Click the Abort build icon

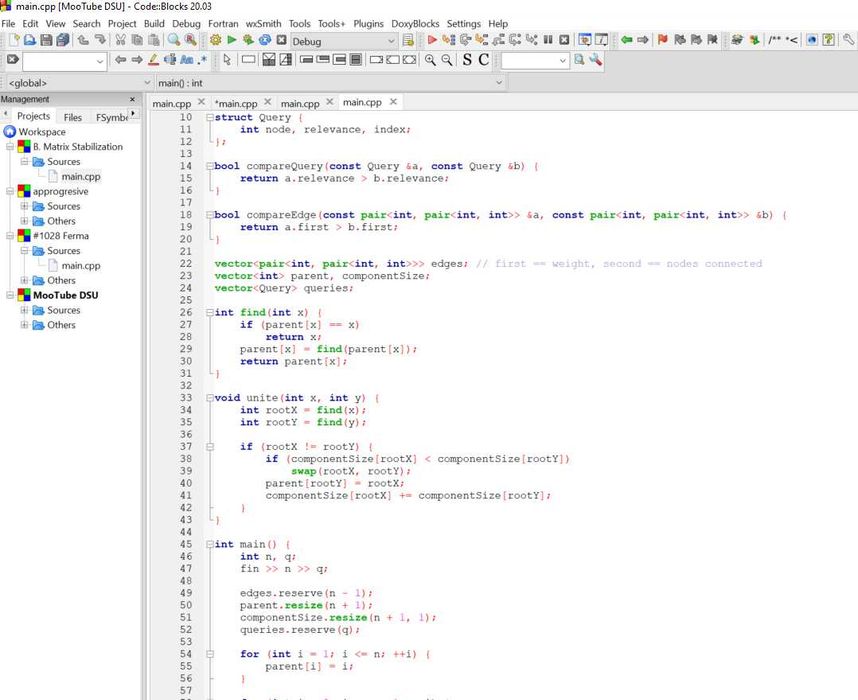282,40
